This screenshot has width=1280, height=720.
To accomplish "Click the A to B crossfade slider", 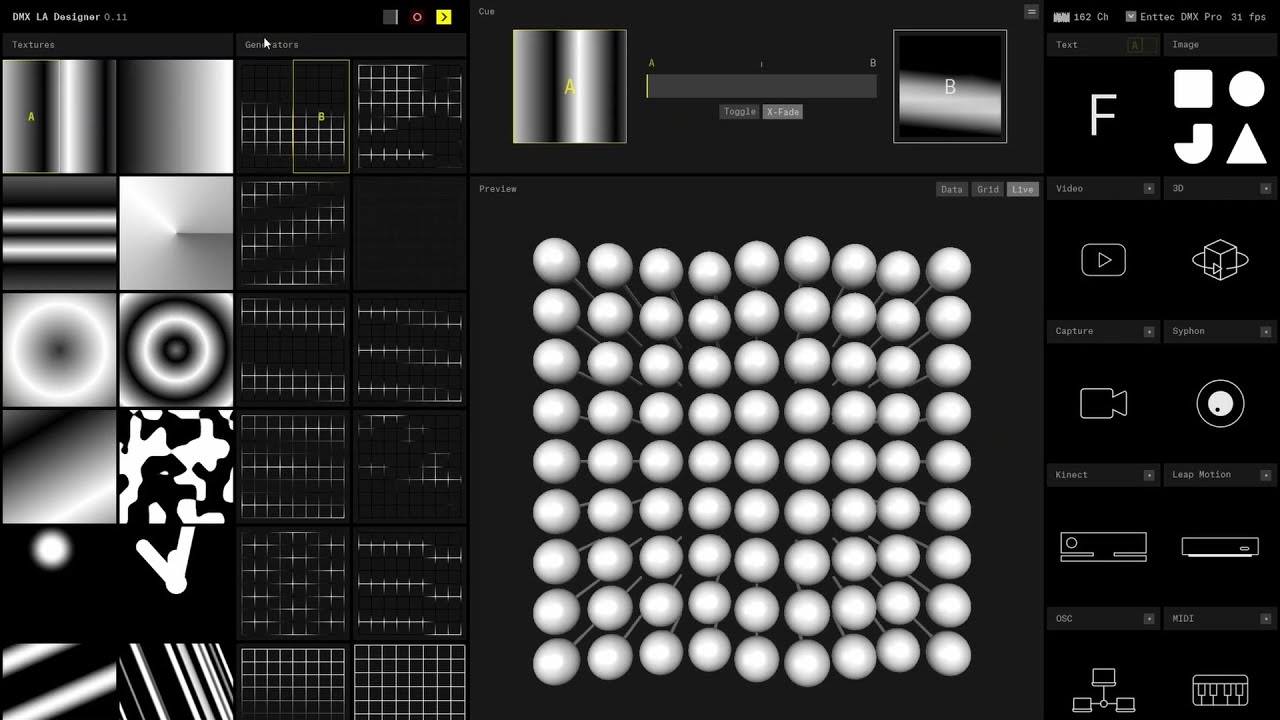I will [x=762, y=86].
